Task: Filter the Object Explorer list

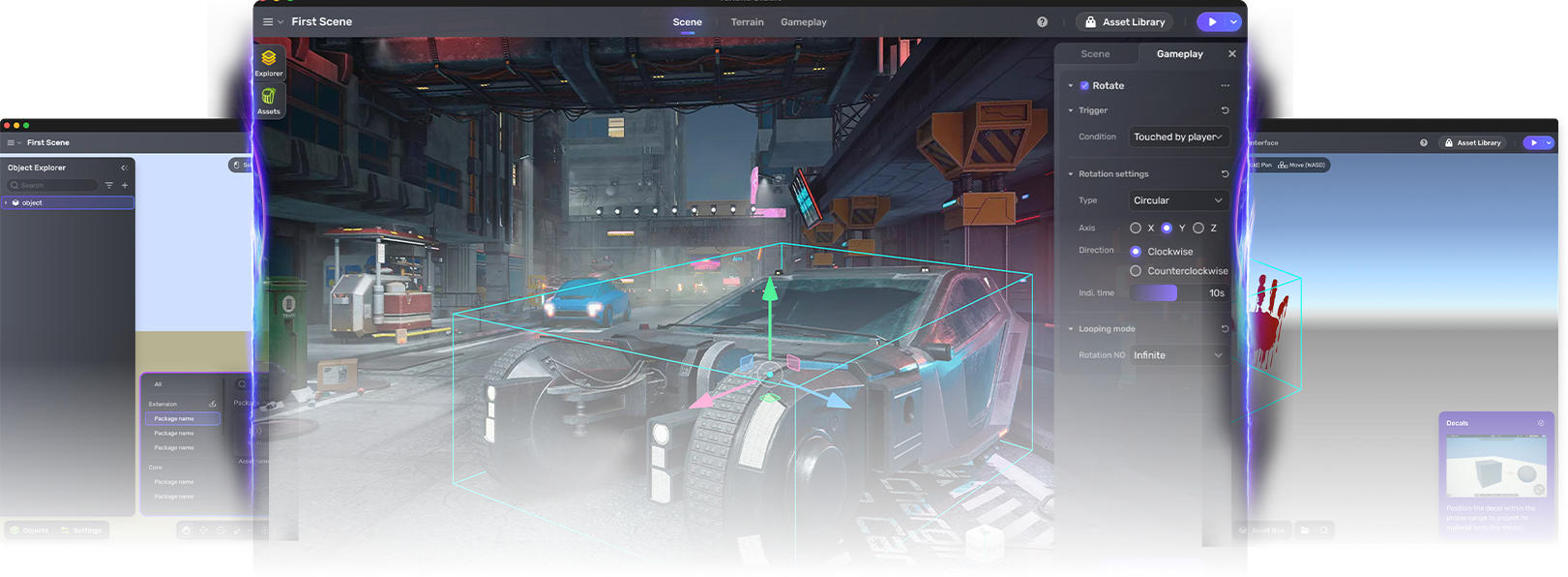Action: (109, 185)
